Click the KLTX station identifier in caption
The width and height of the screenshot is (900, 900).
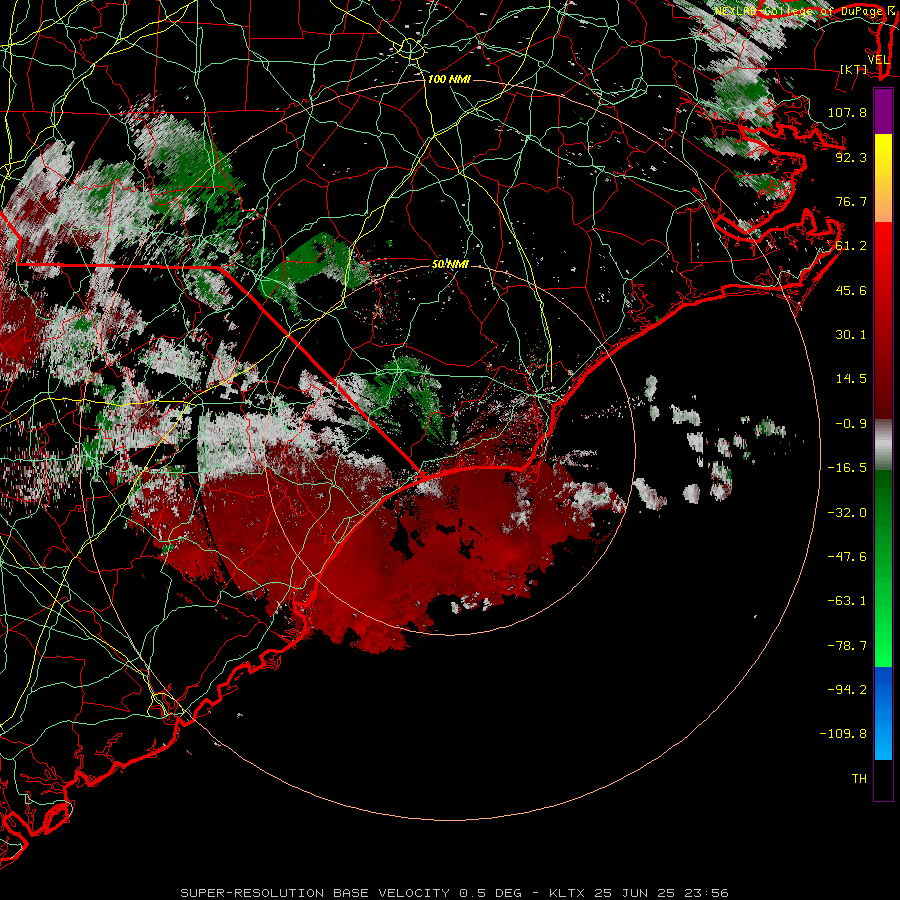(x=568, y=893)
